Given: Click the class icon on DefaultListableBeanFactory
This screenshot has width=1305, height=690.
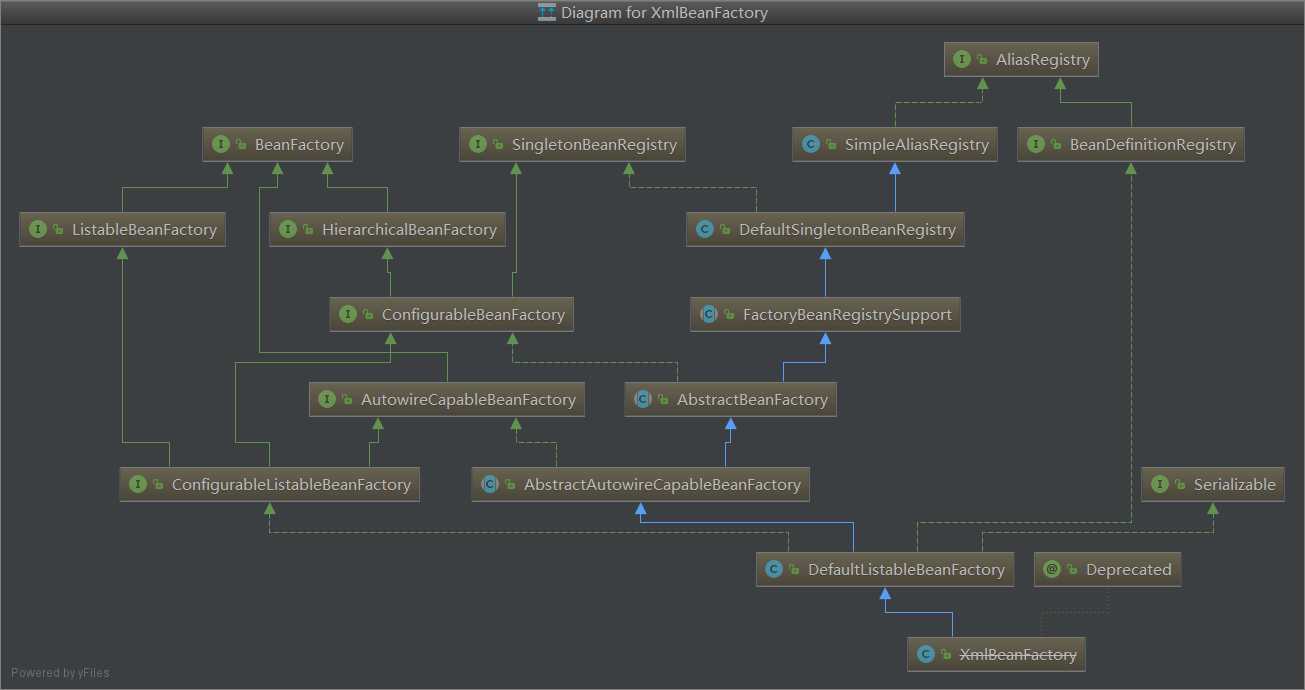Looking at the screenshot, I should tap(773, 570).
